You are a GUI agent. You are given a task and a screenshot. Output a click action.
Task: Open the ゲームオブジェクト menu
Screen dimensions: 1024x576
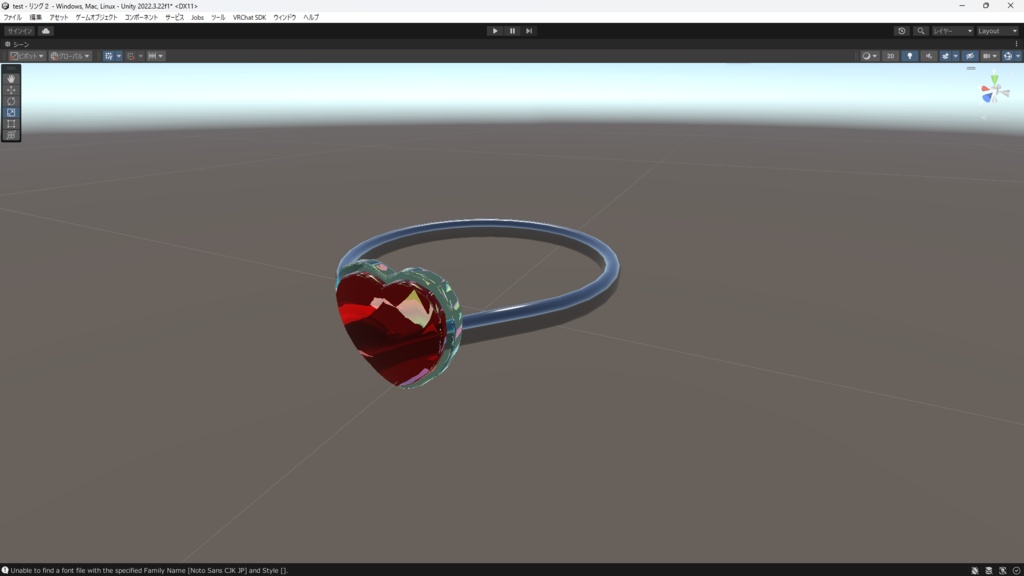point(96,18)
